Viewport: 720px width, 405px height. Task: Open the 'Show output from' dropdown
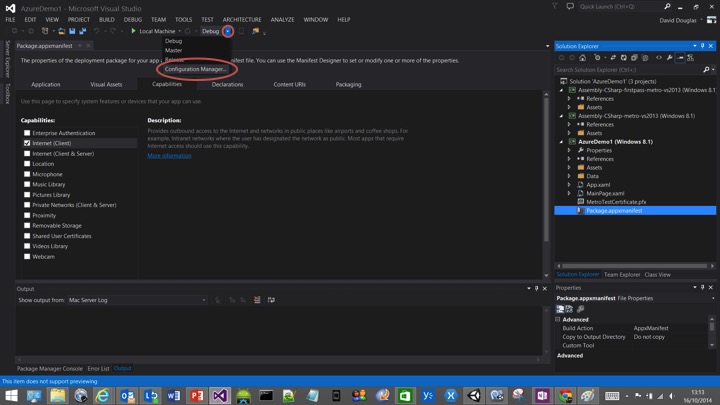137,300
